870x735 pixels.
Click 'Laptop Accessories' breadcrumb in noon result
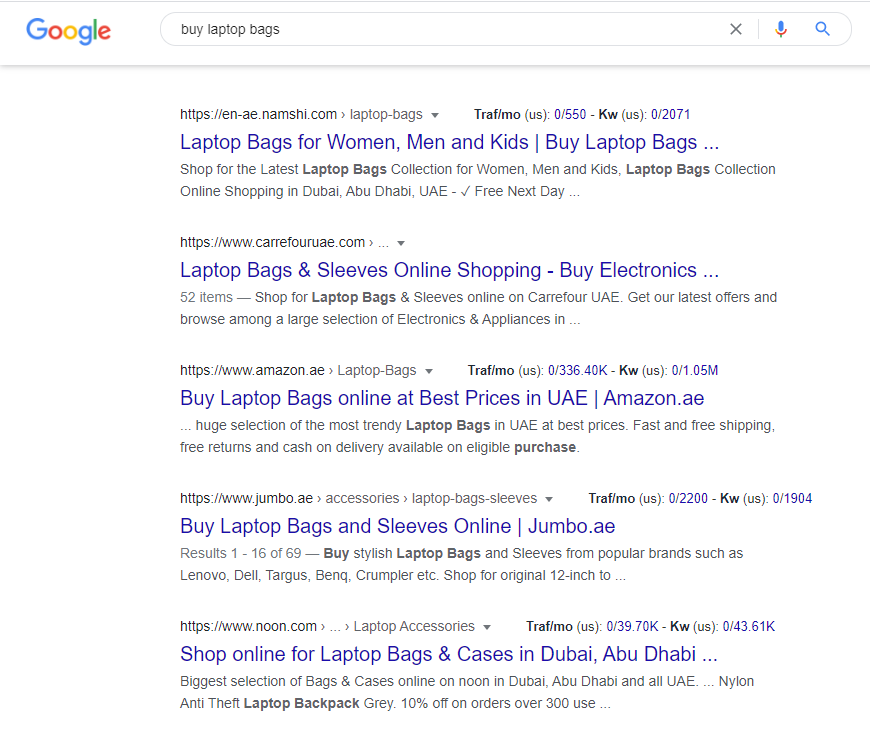click(x=414, y=627)
